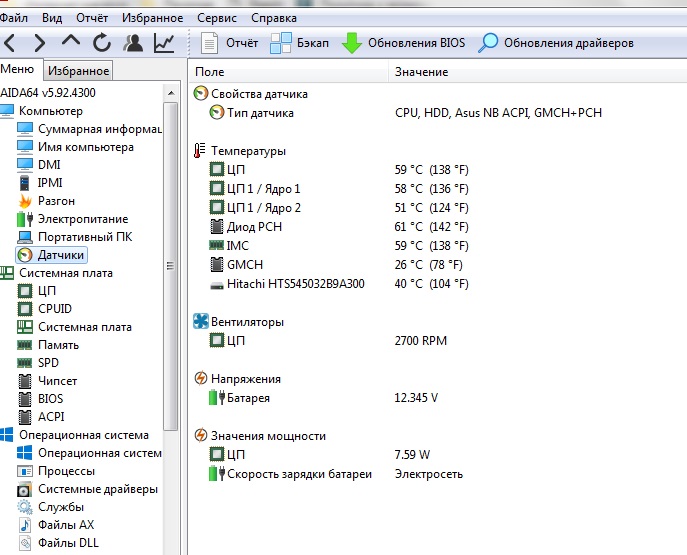
Task: Open Память in the tree
Action: (48, 345)
